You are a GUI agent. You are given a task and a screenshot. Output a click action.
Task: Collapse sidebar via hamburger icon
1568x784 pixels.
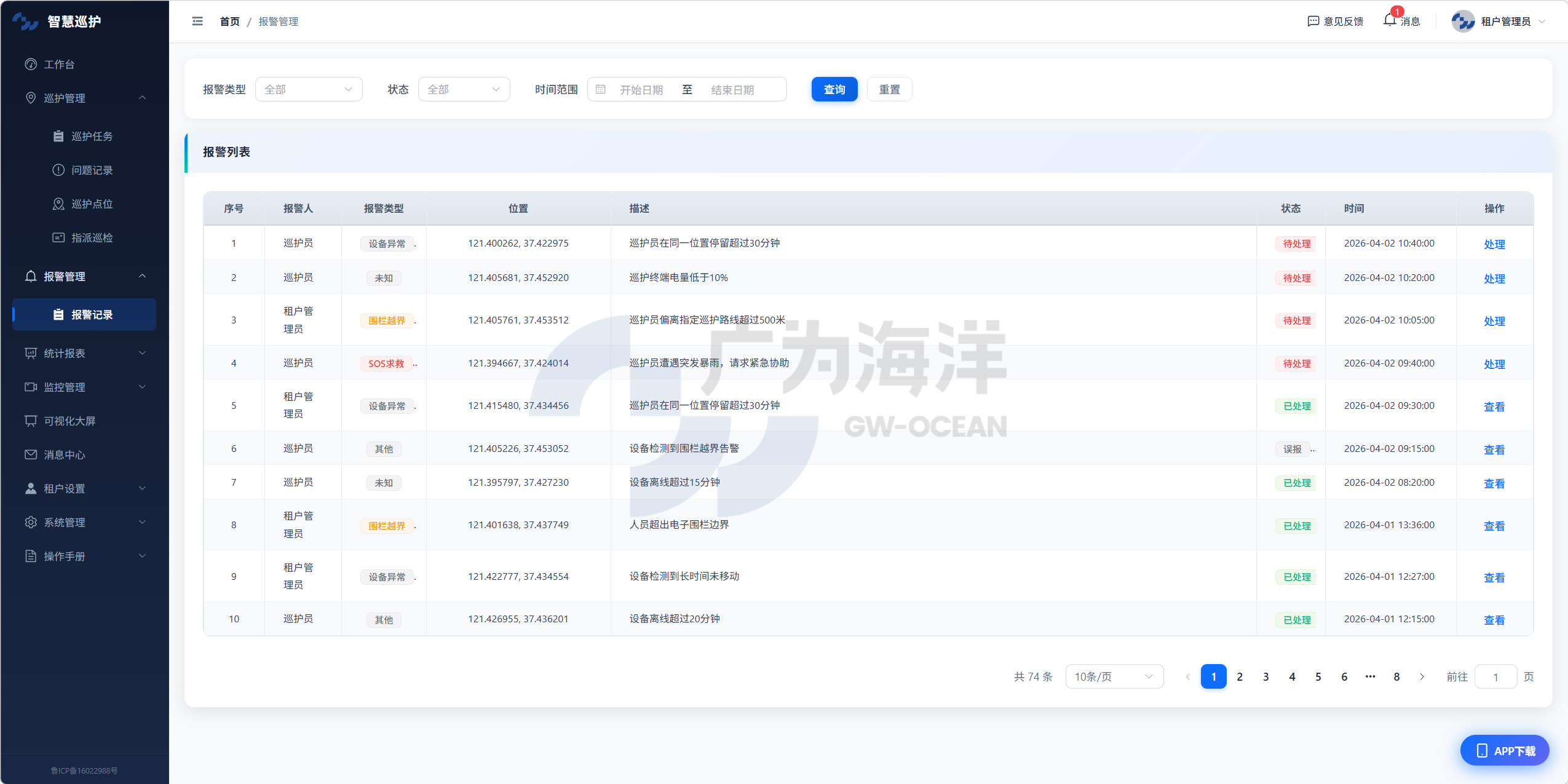tap(197, 20)
